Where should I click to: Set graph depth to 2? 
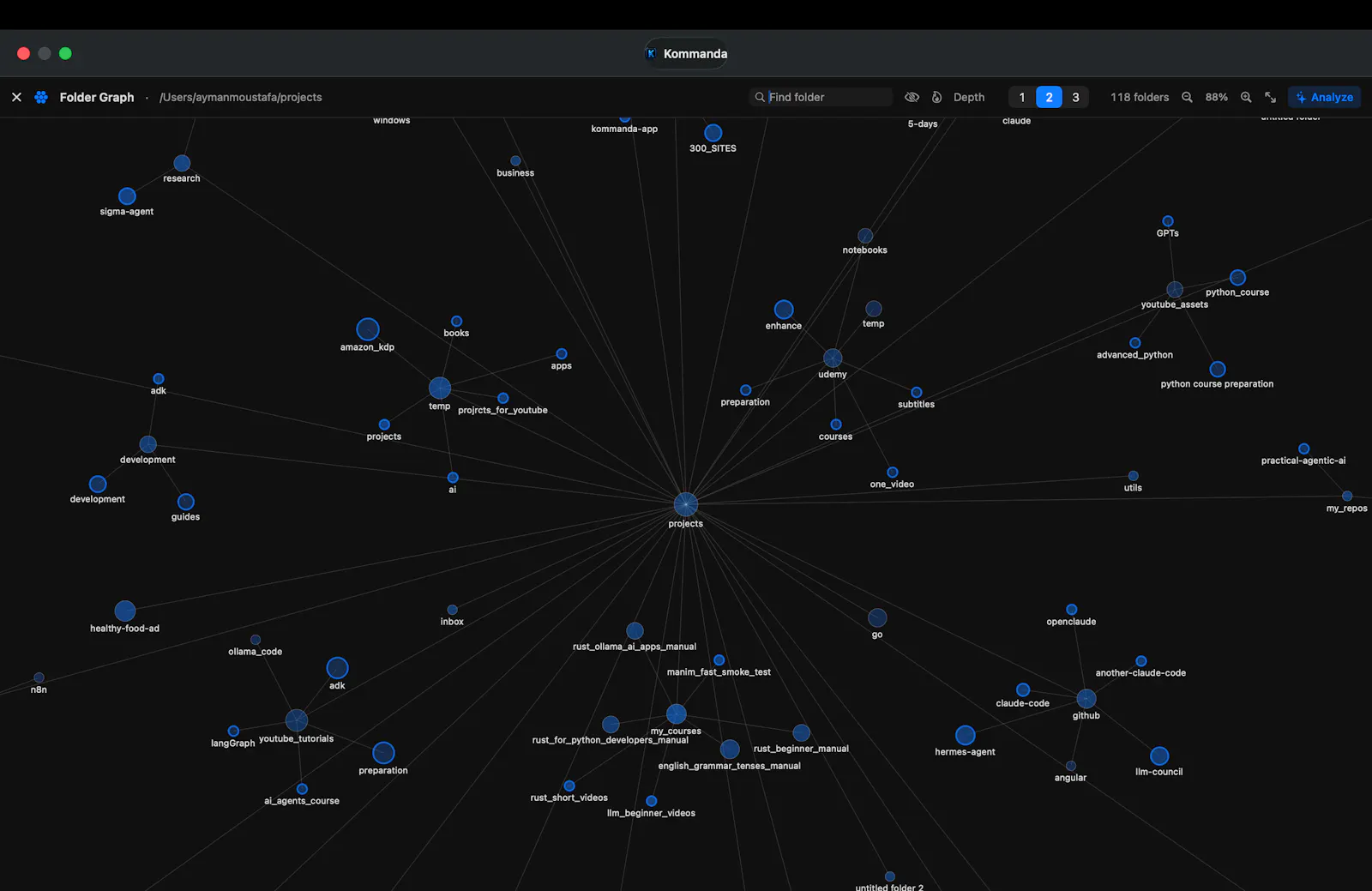pos(1049,97)
